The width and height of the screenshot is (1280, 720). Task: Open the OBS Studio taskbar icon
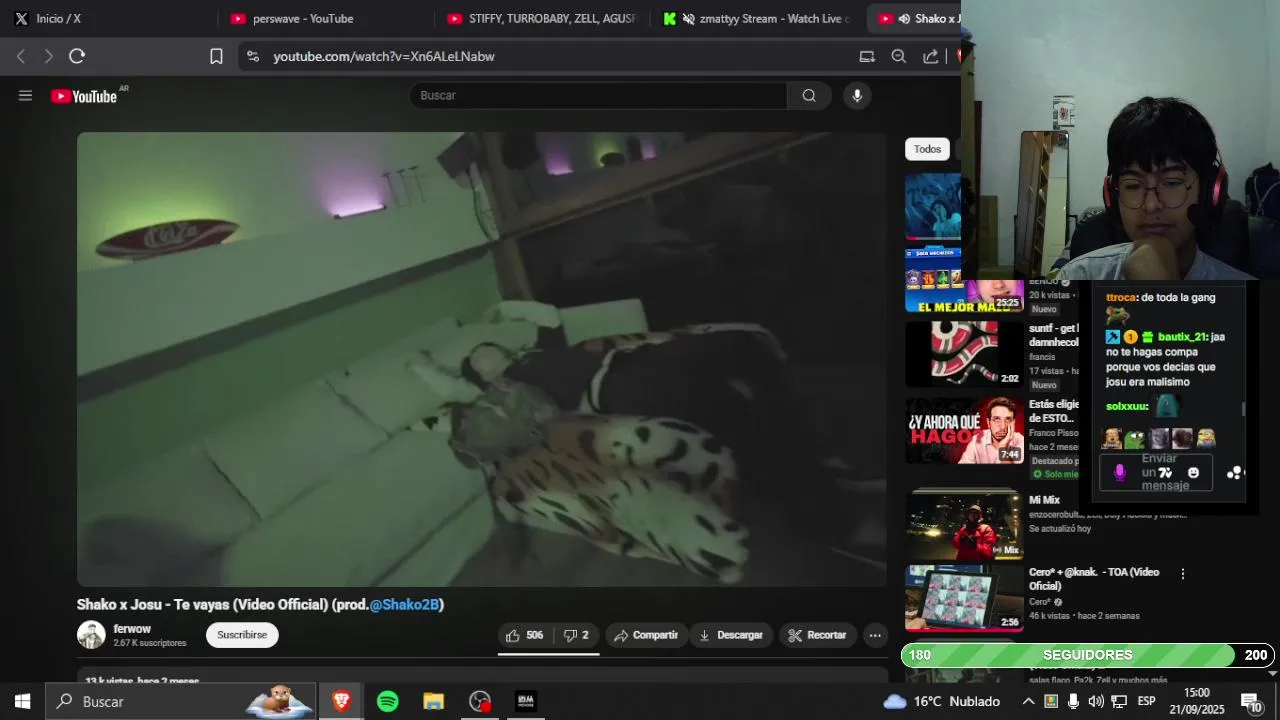click(x=480, y=702)
